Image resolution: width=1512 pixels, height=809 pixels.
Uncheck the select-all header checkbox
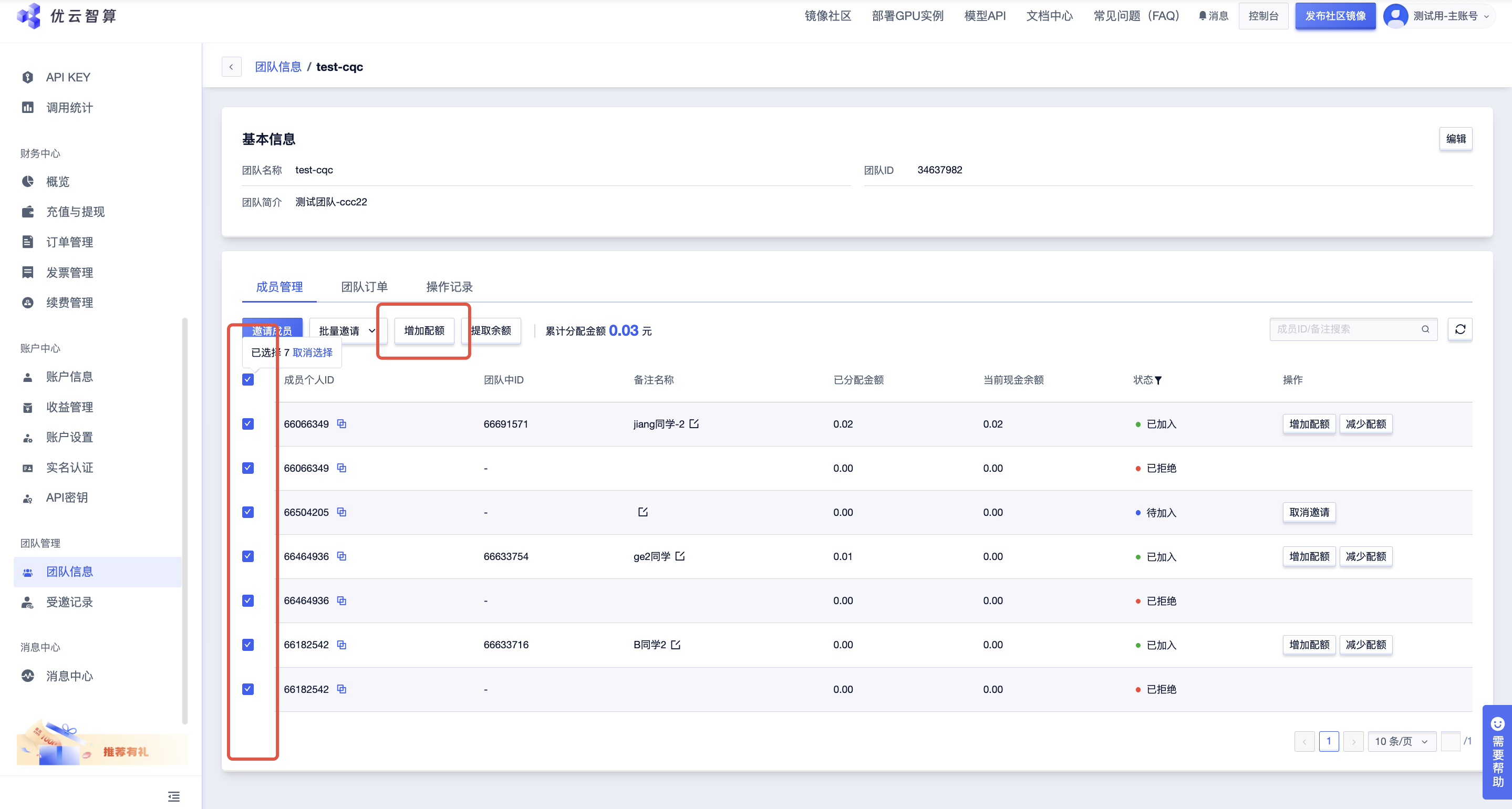tap(247, 380)
